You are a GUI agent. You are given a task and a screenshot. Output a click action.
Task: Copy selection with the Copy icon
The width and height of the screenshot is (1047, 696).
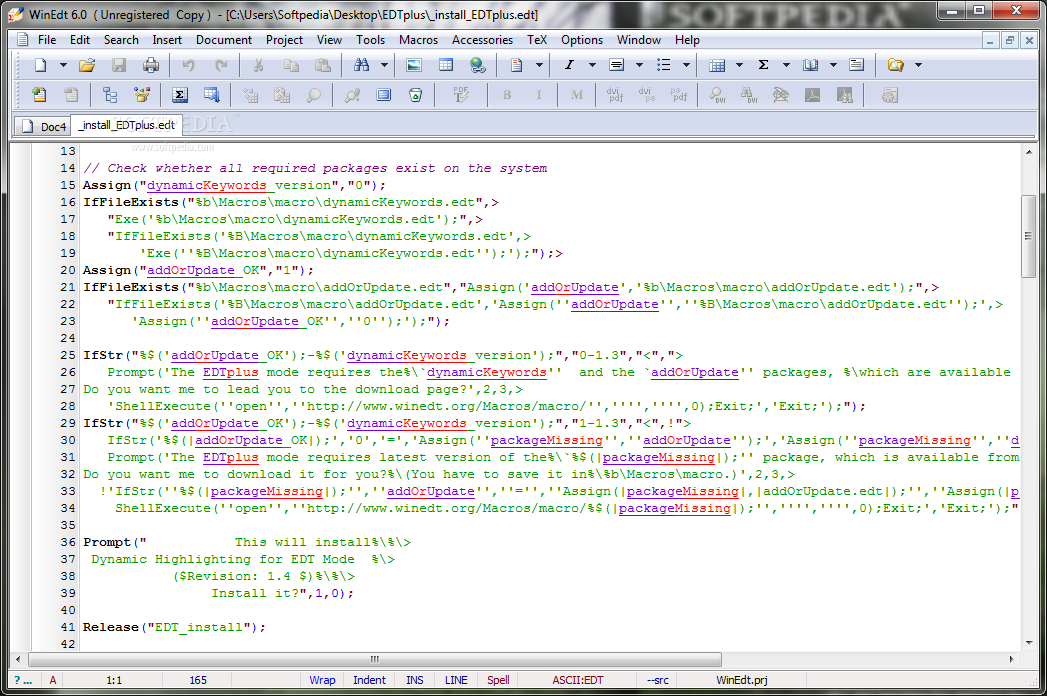point(291,65)
